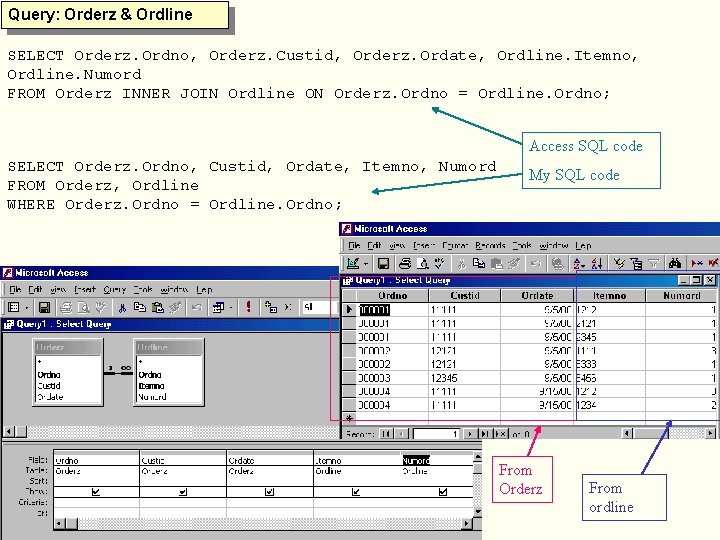Click Paste icon in design window toolbar
Image resolution: width=720 pixels, height=540 pixels.
click(158, 307)
